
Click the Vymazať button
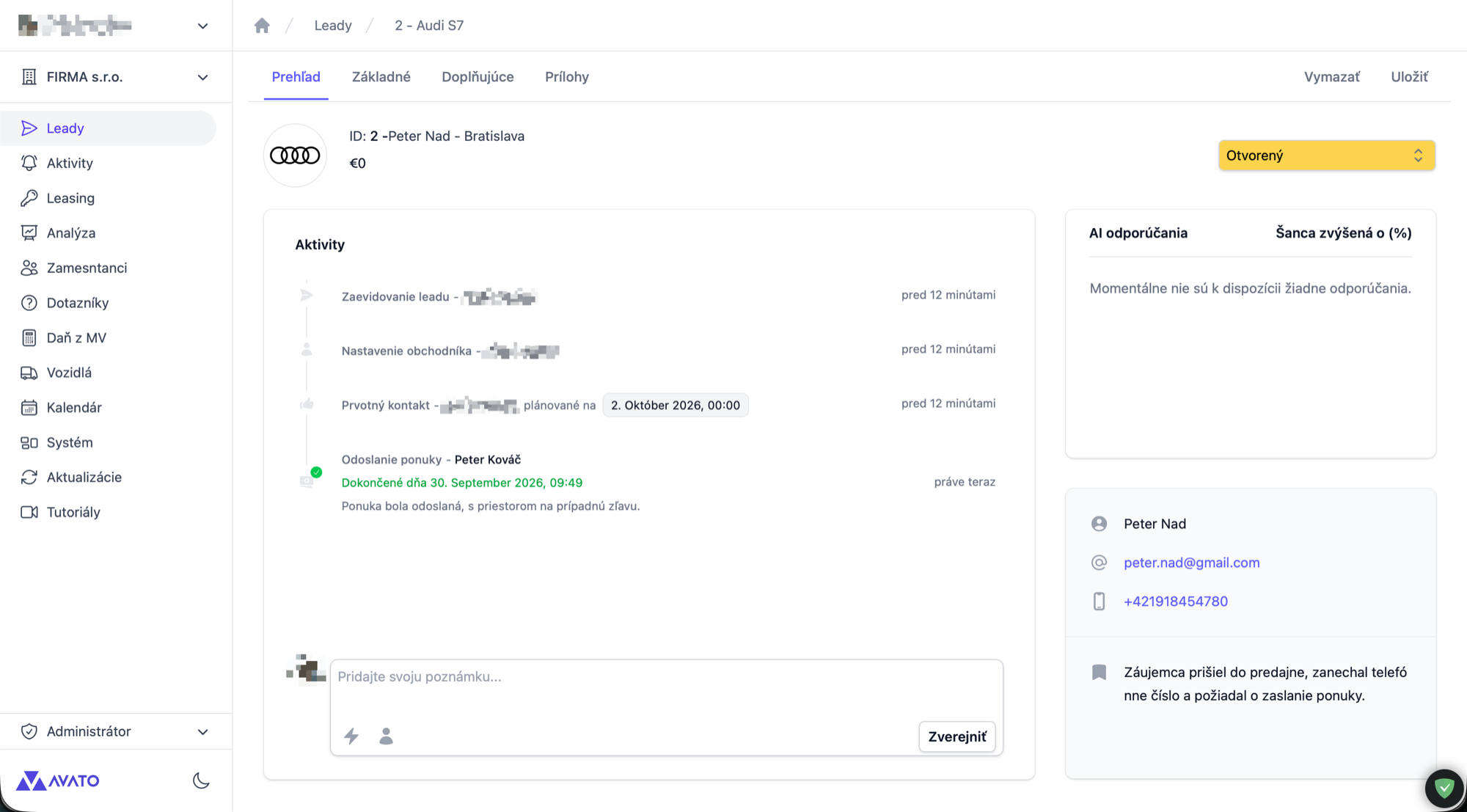[x=1331, y=77]
